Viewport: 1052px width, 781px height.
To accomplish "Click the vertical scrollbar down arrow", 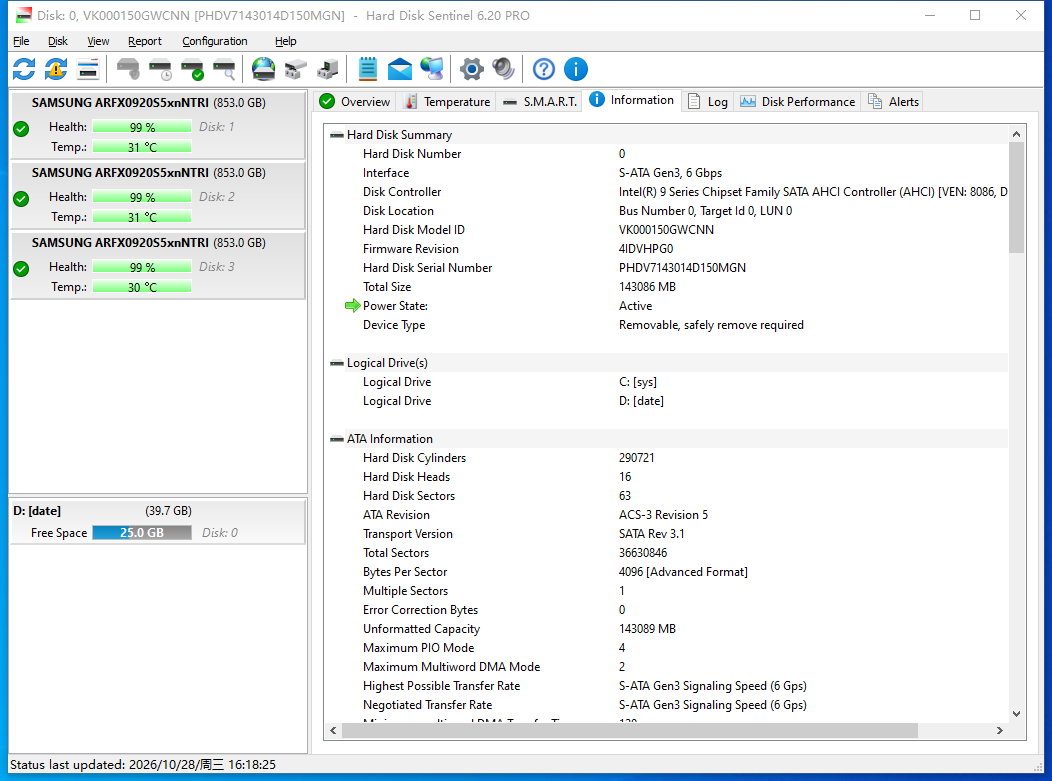I will click(1016, 714).
